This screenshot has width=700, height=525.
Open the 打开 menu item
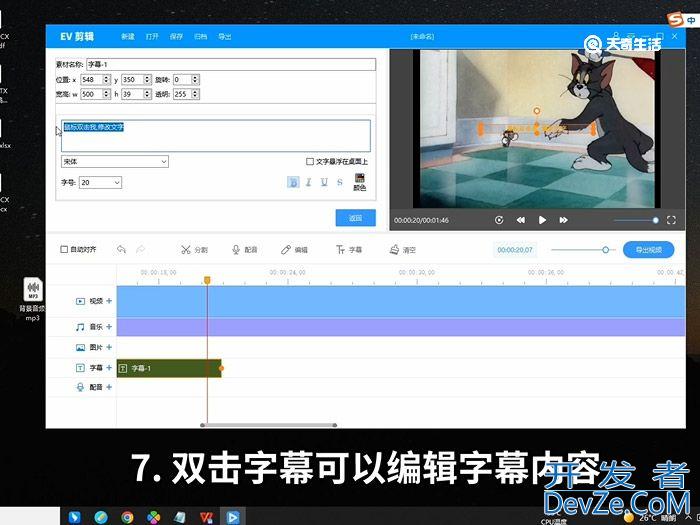(x=152, y=37)
